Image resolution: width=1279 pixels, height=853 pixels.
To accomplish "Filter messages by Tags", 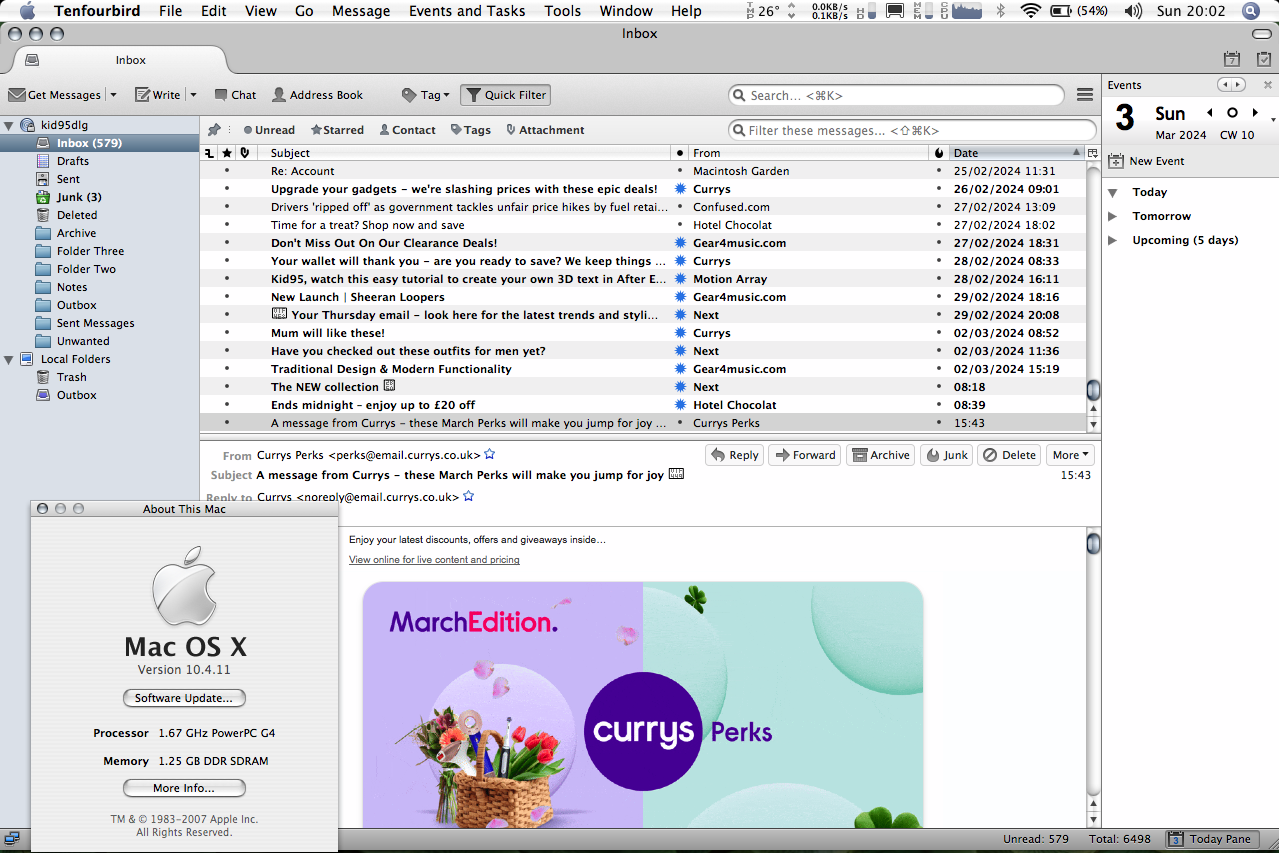I will [471, 130].
